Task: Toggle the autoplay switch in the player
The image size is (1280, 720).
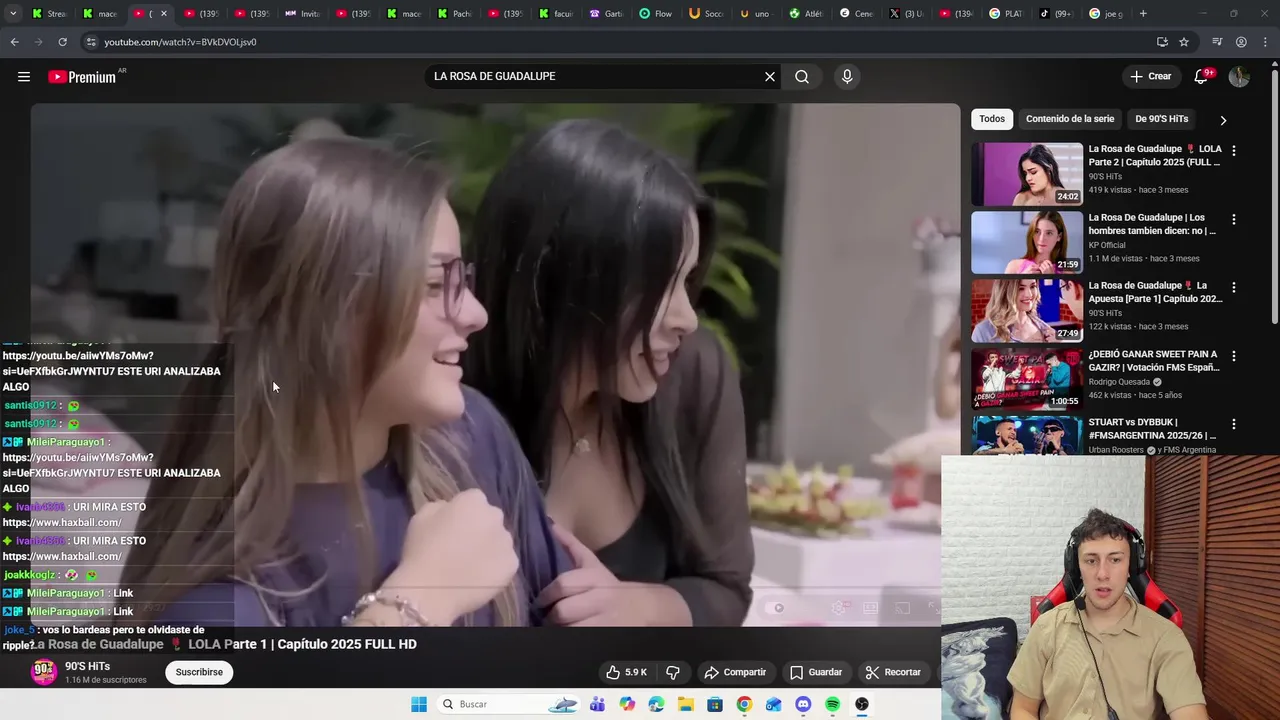Action: coord(775,607)
